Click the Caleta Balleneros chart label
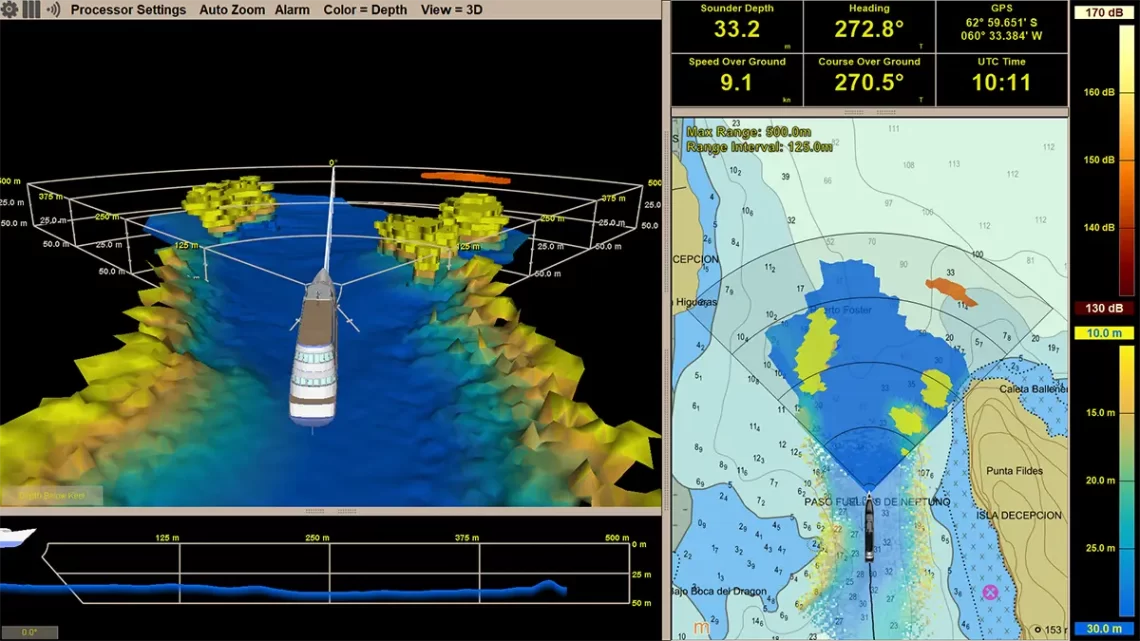 point(1032,390)
